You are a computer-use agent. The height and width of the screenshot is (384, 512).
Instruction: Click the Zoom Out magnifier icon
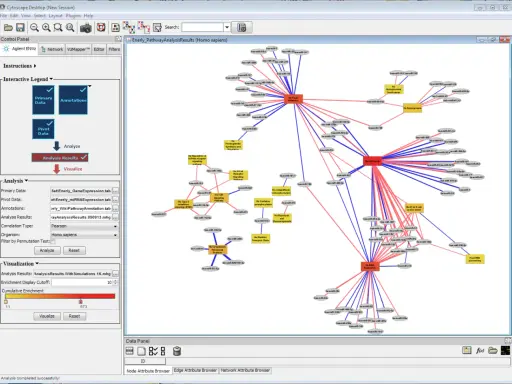34,28
